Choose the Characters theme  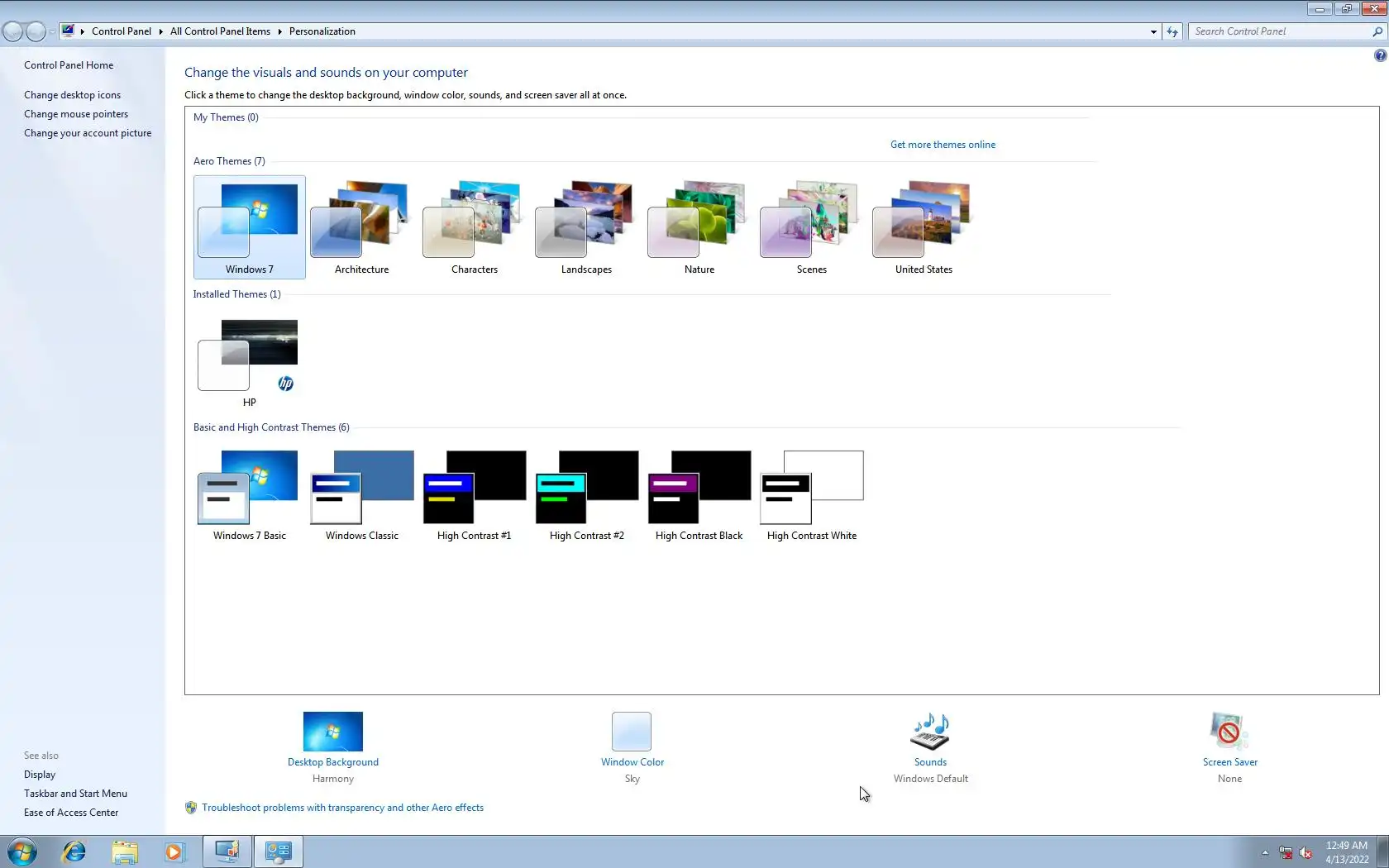474,227
